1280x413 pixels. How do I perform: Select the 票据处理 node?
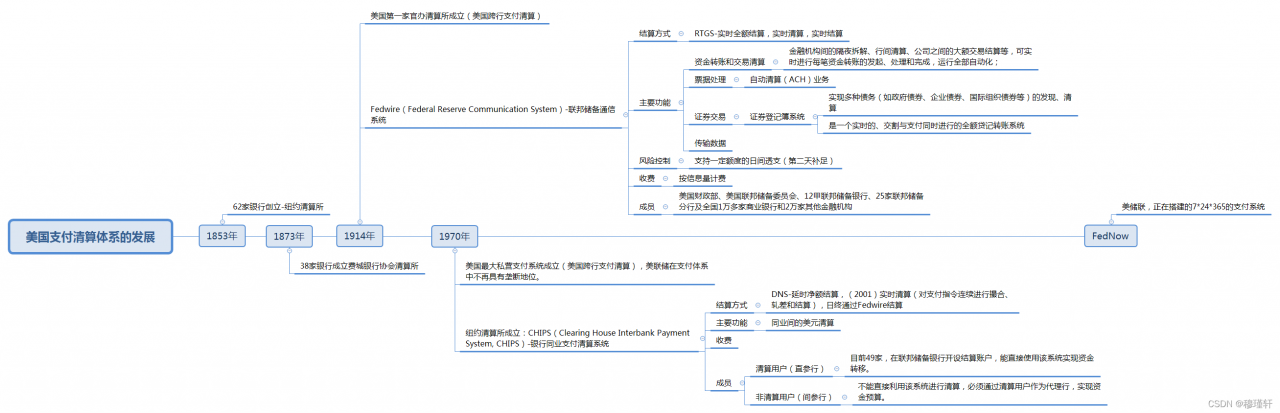pos(710,80)
